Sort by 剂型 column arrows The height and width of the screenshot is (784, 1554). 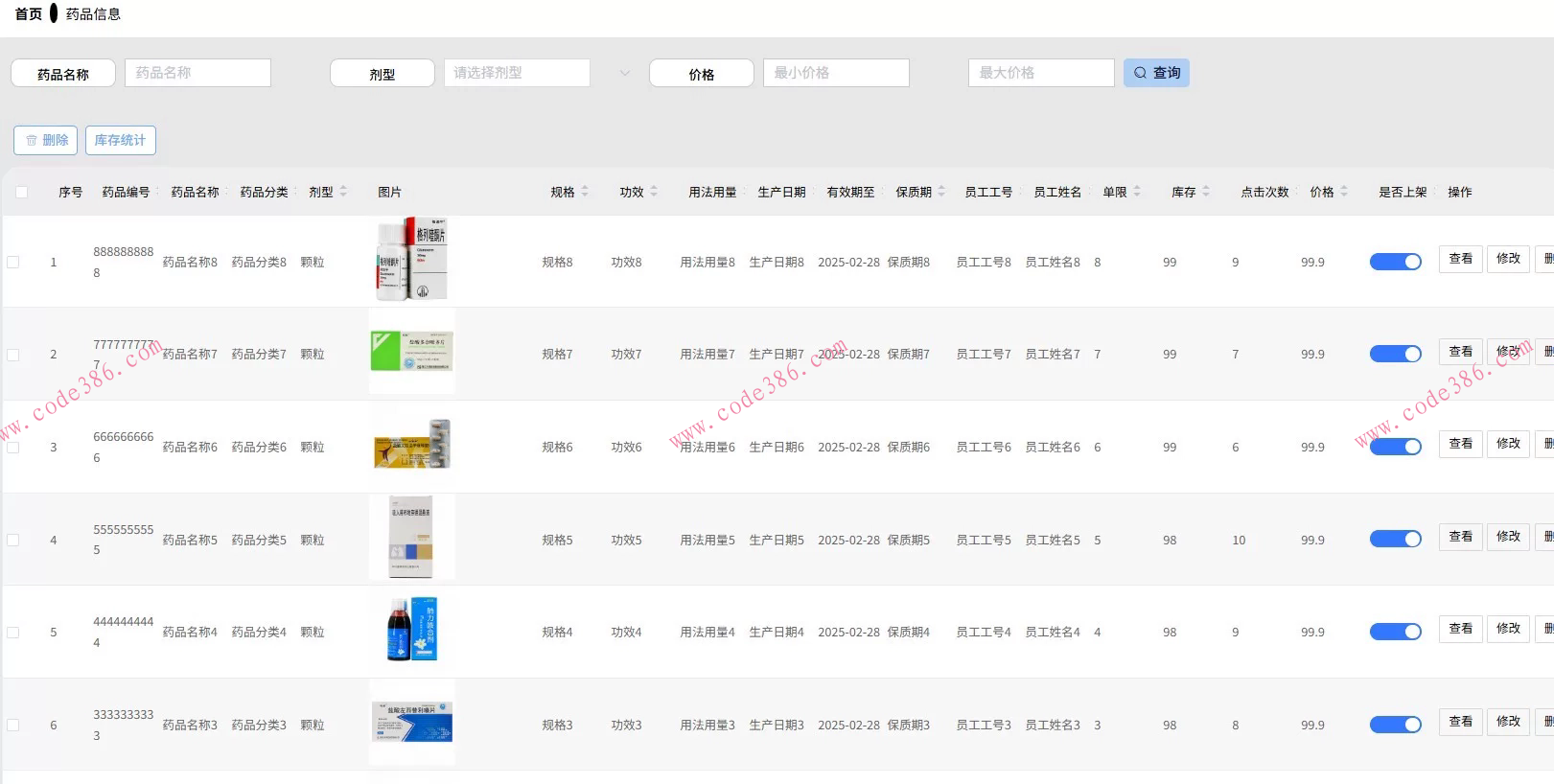[x=343, y=192]
